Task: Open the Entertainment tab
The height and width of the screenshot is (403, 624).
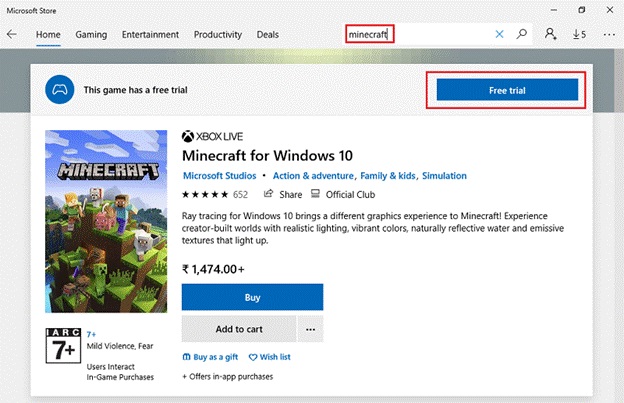Action: [150, 35]
